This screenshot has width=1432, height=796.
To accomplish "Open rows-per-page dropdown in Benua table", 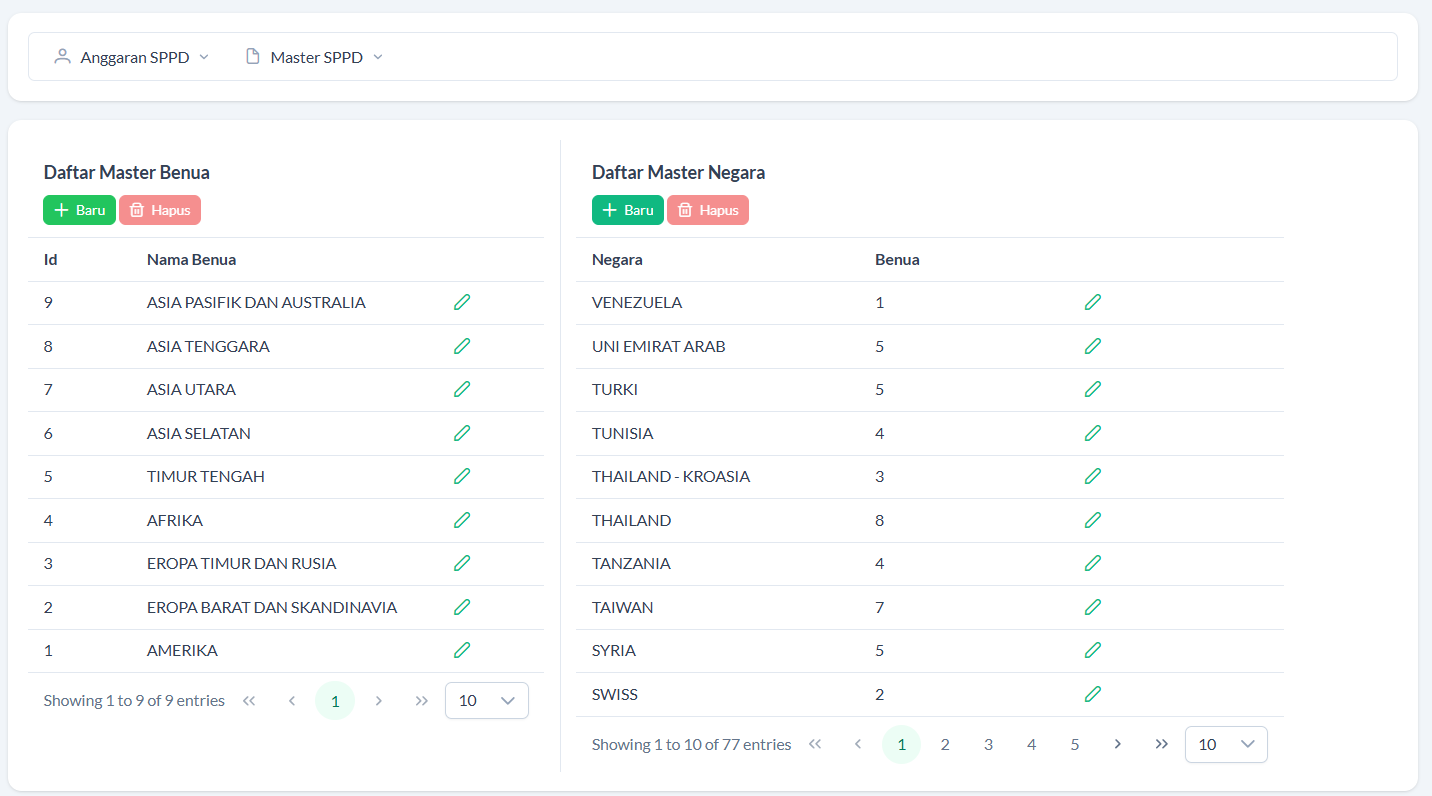I will click(487, 700).
